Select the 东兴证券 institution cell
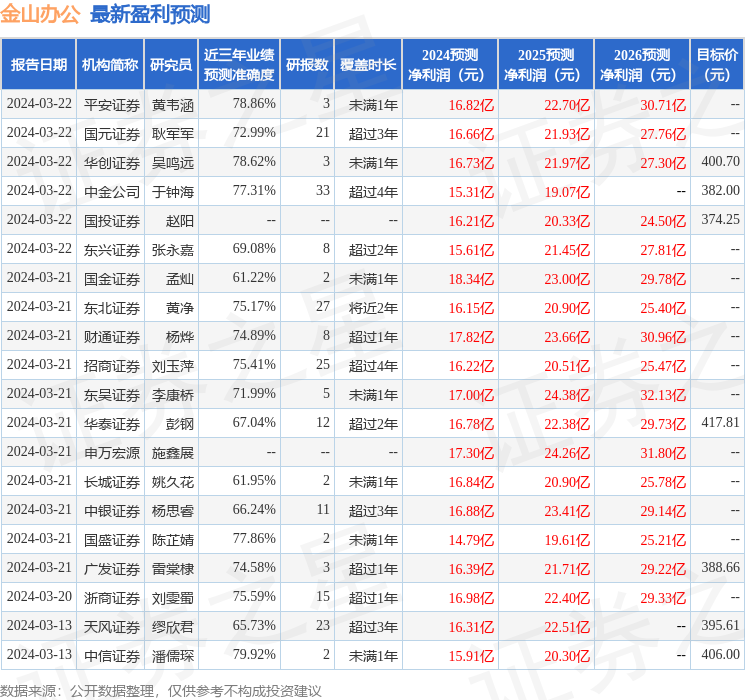Image resolution: width=745 pixels, height=700 pixels. tap(112, 249)
